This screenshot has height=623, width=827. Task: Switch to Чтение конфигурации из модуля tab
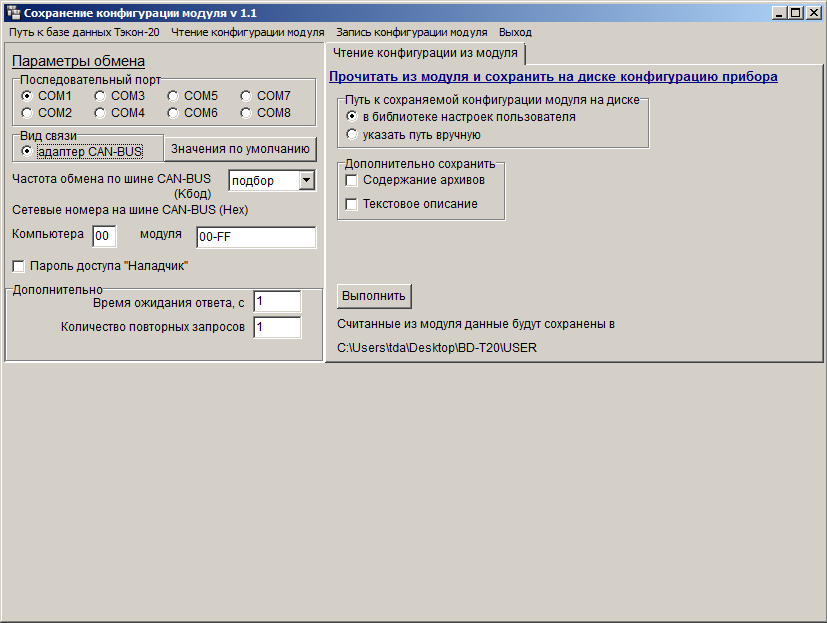(425, 53)
